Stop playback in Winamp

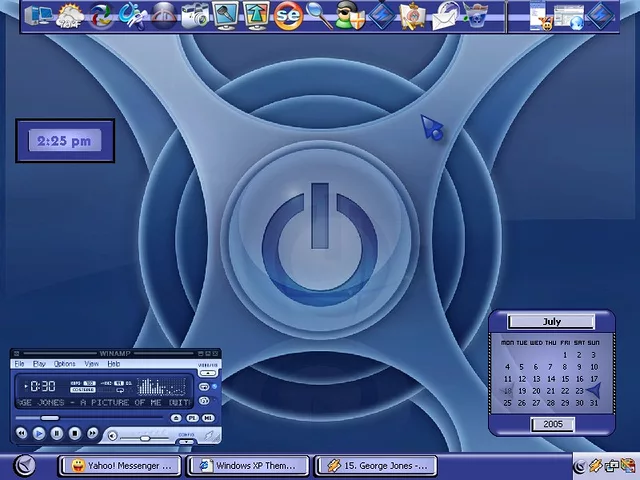pos(75,434)
